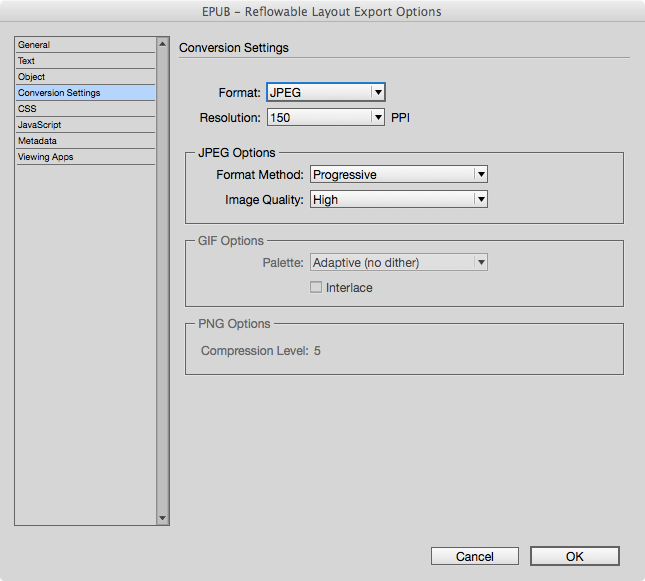Click the sidebar scrollbar track
The height and width of the screenshot is (581, 645).
(x=162, y=281)
